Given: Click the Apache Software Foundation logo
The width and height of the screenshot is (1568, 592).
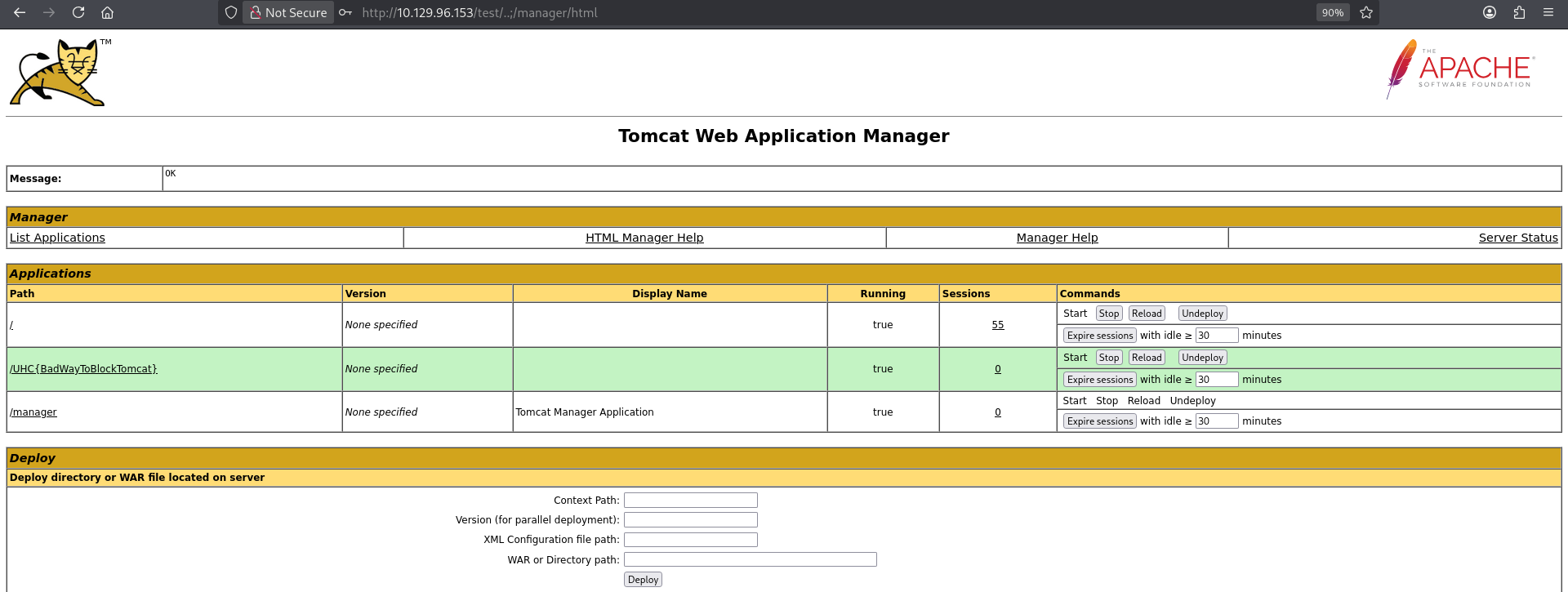Looking at the screenshot, I should coord(1460,69).
